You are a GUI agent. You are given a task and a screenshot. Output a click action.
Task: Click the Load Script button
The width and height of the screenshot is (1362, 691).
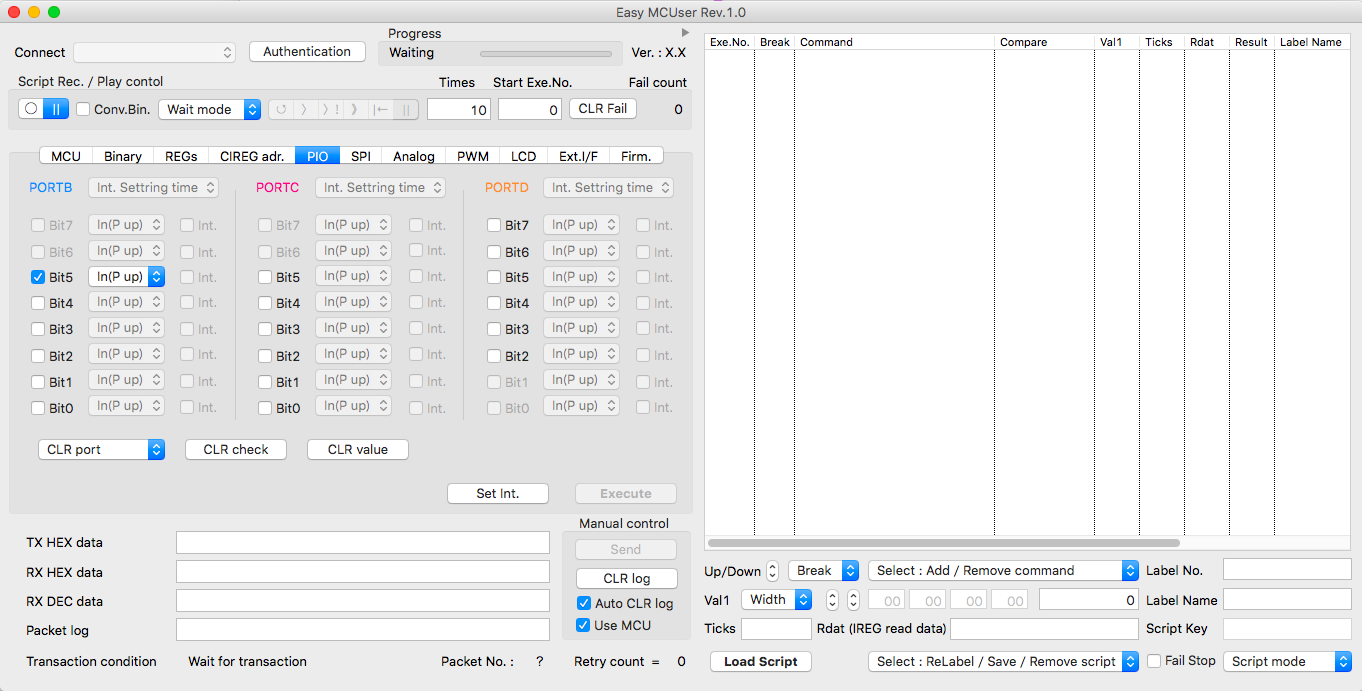click(761, 662)
